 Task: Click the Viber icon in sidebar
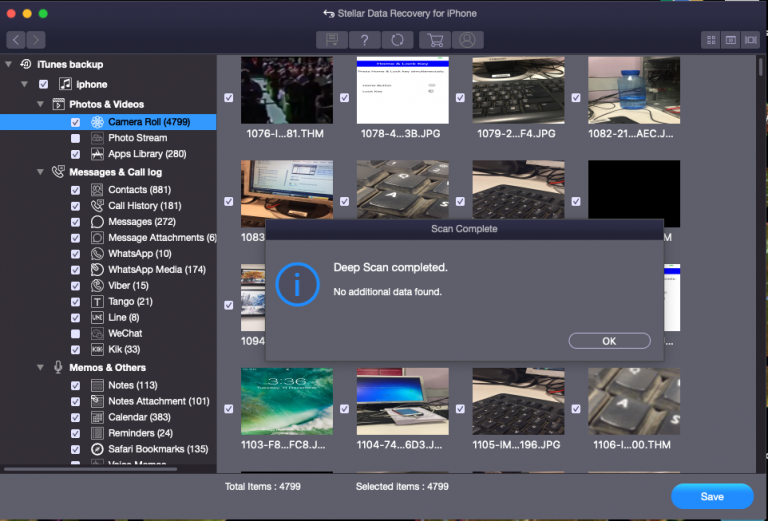click(97, 285)
